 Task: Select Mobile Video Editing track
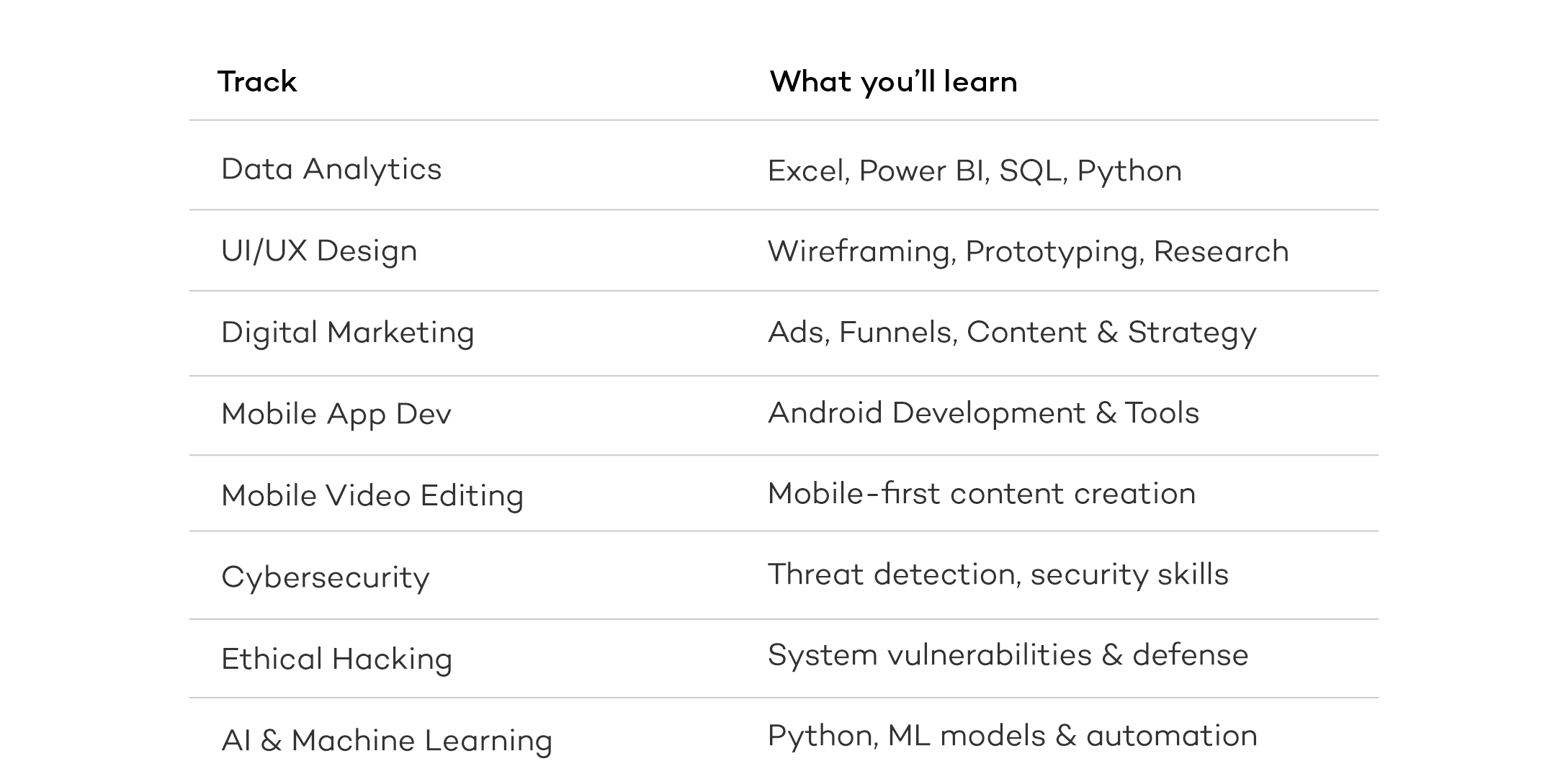pyautogui.click(x=372, y=496)
